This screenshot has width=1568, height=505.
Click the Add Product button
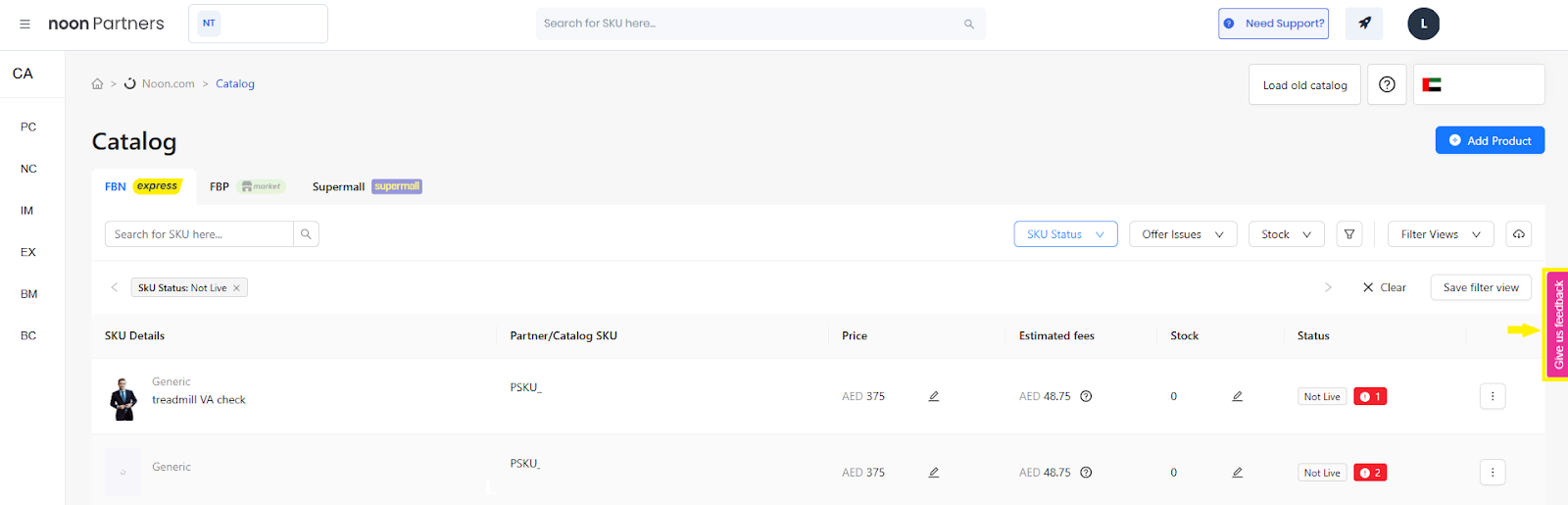1490,140
